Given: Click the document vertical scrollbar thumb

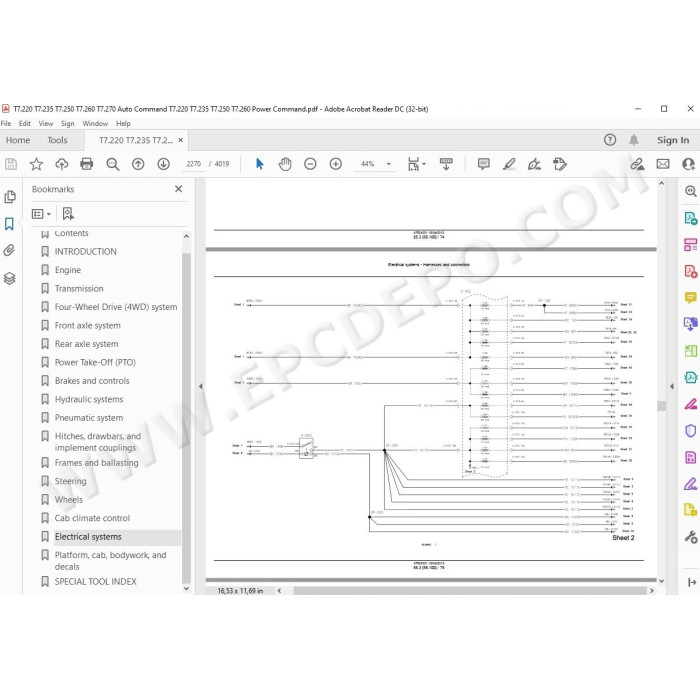Looking at the screenshot, I should pyautogui.click(x=662, y=406).
